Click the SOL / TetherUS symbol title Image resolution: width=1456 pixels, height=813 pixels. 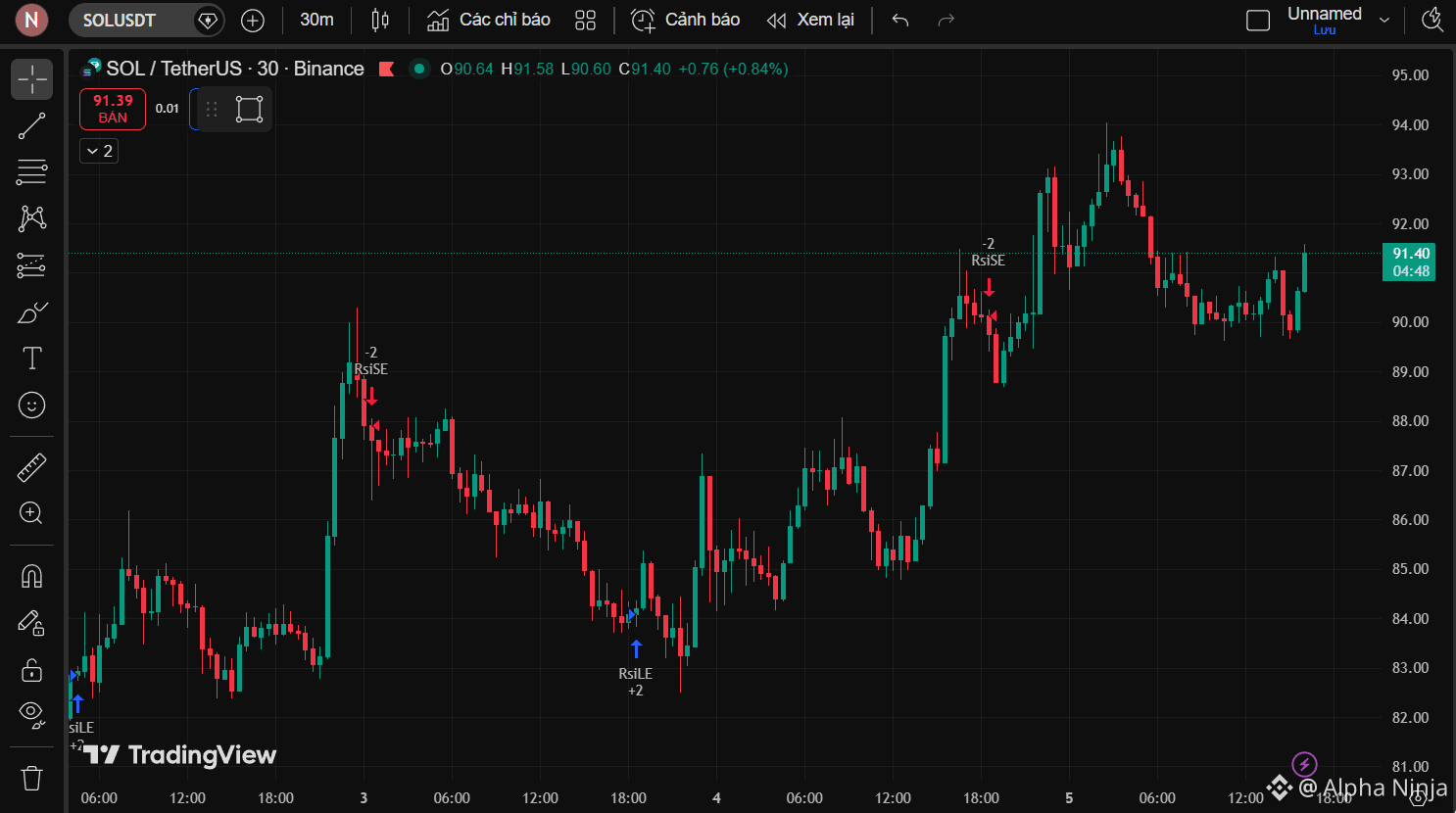click(x=235, y=69)
